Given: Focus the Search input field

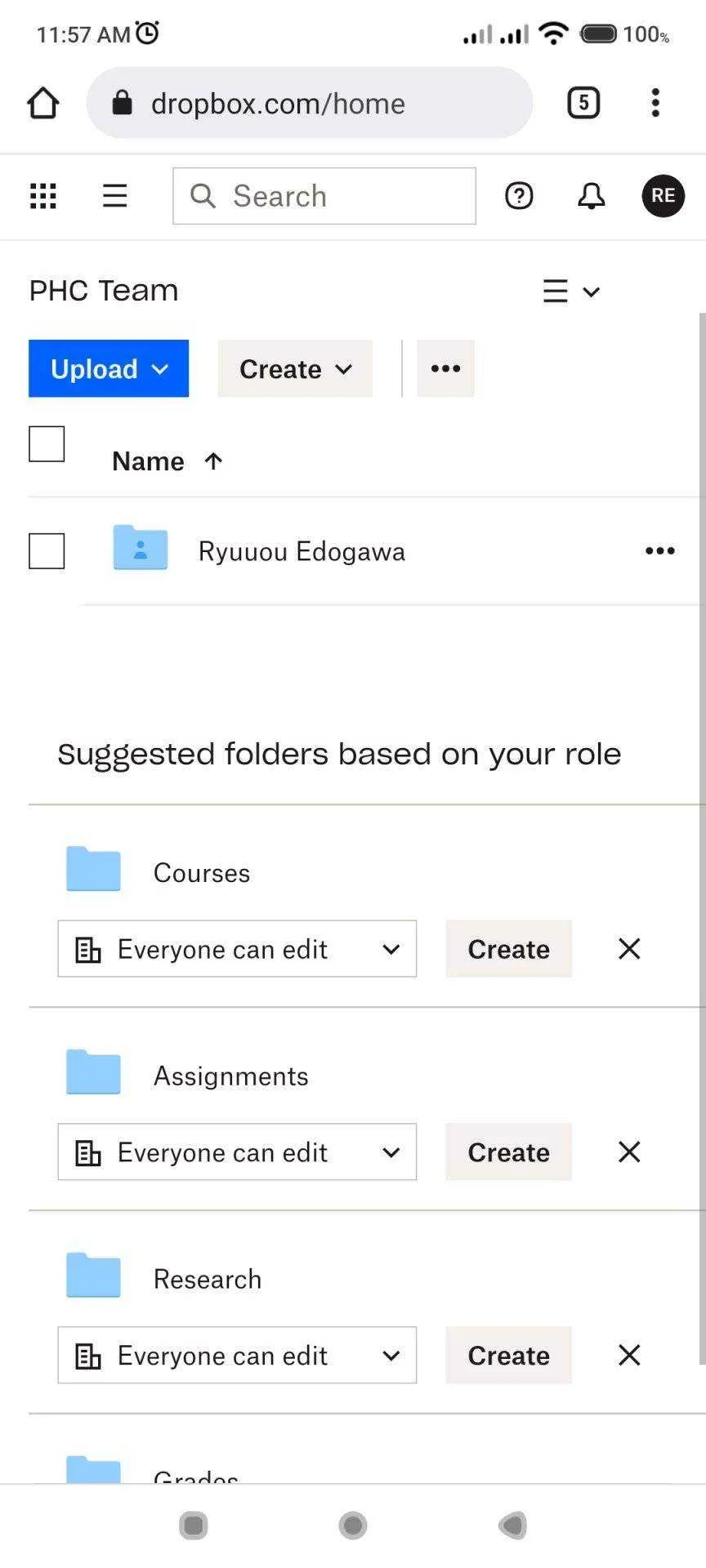Looking at the screenshot, I should (324, 196).
